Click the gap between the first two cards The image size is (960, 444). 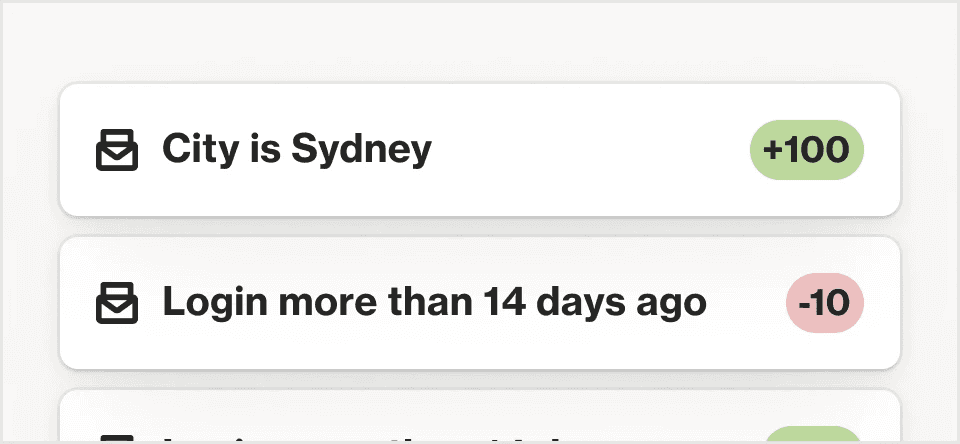pos(480,227)
